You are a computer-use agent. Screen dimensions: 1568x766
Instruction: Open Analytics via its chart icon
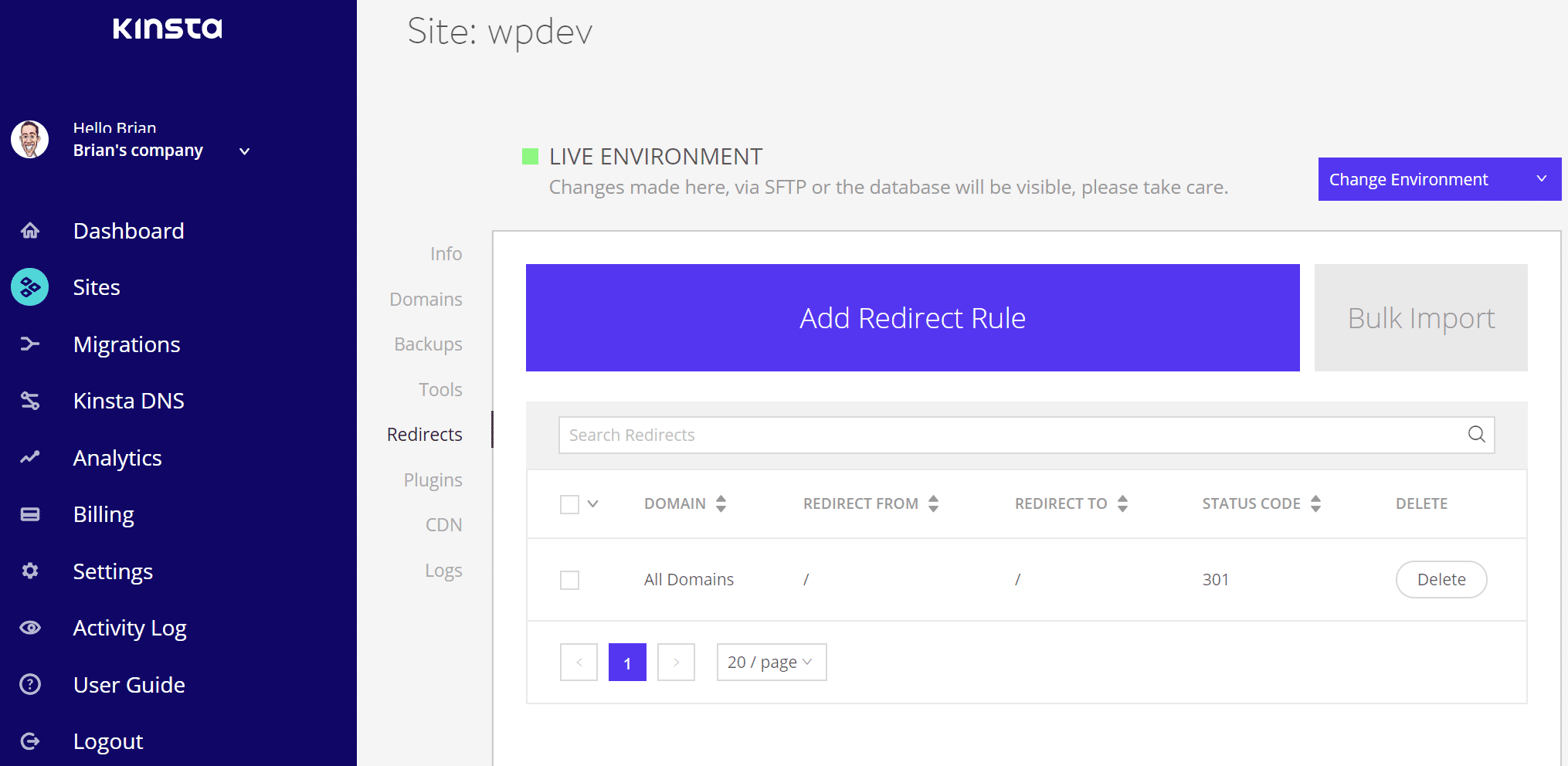tap(30, 457)
